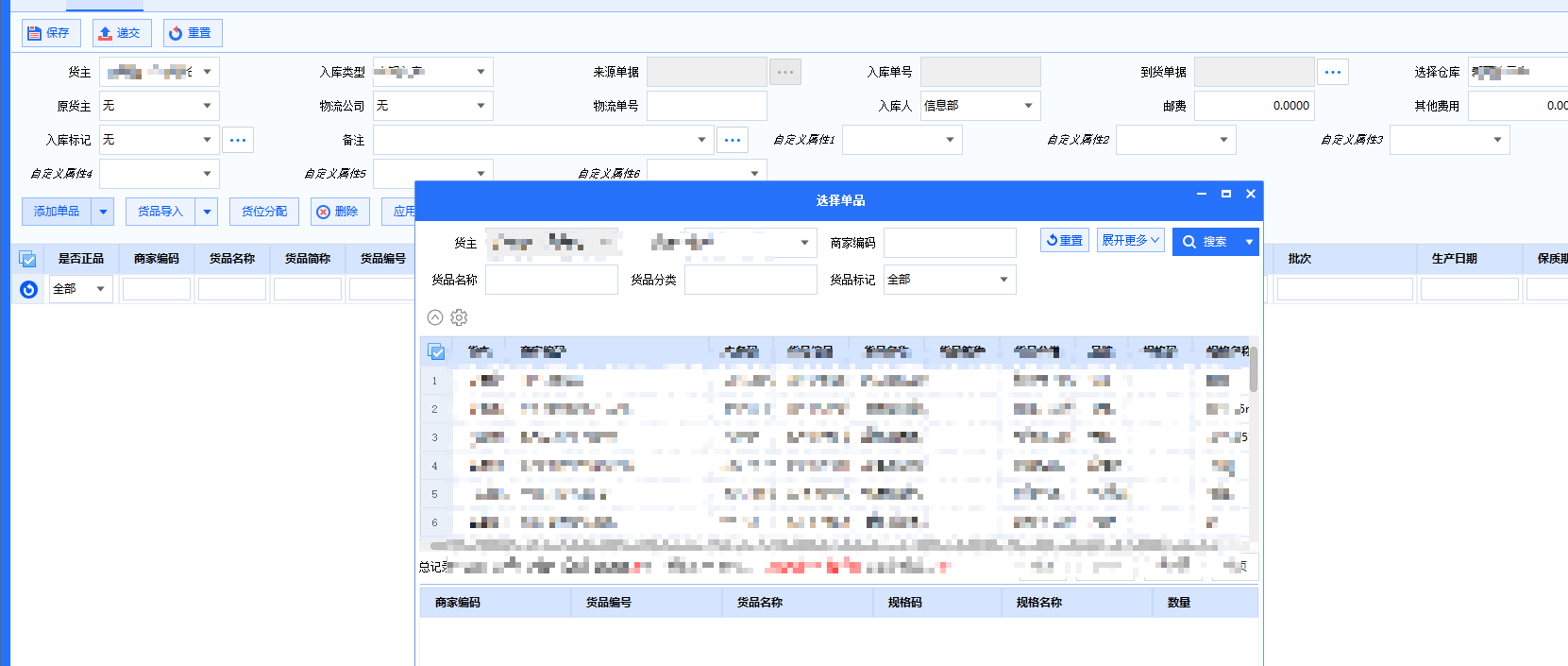The image size is (1568, 666).
Task: Click the collapse up-arrow circle icon
Action: tap(435, 317)
